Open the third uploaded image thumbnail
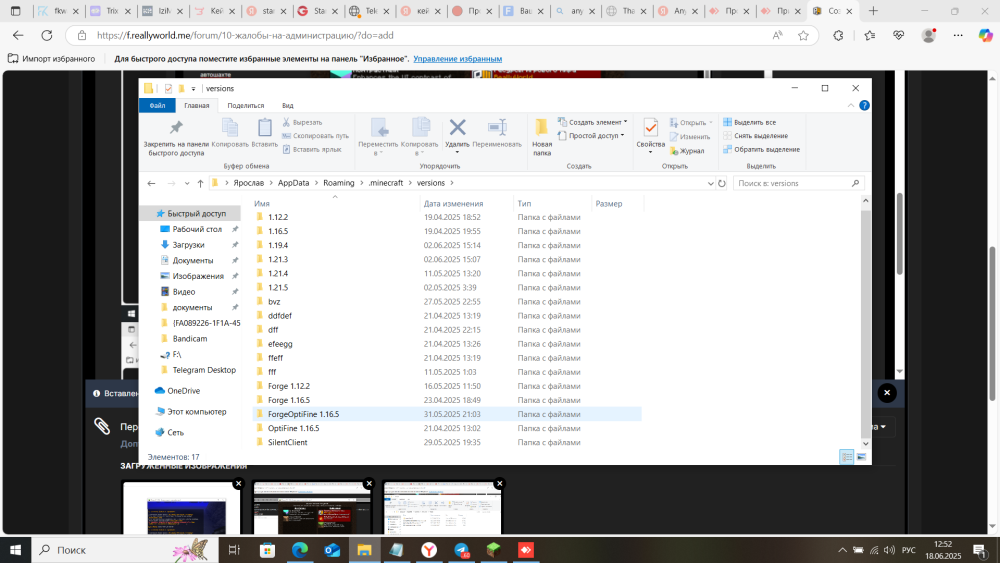Viewport: 1000px width, 563px height. pos(441,508)
